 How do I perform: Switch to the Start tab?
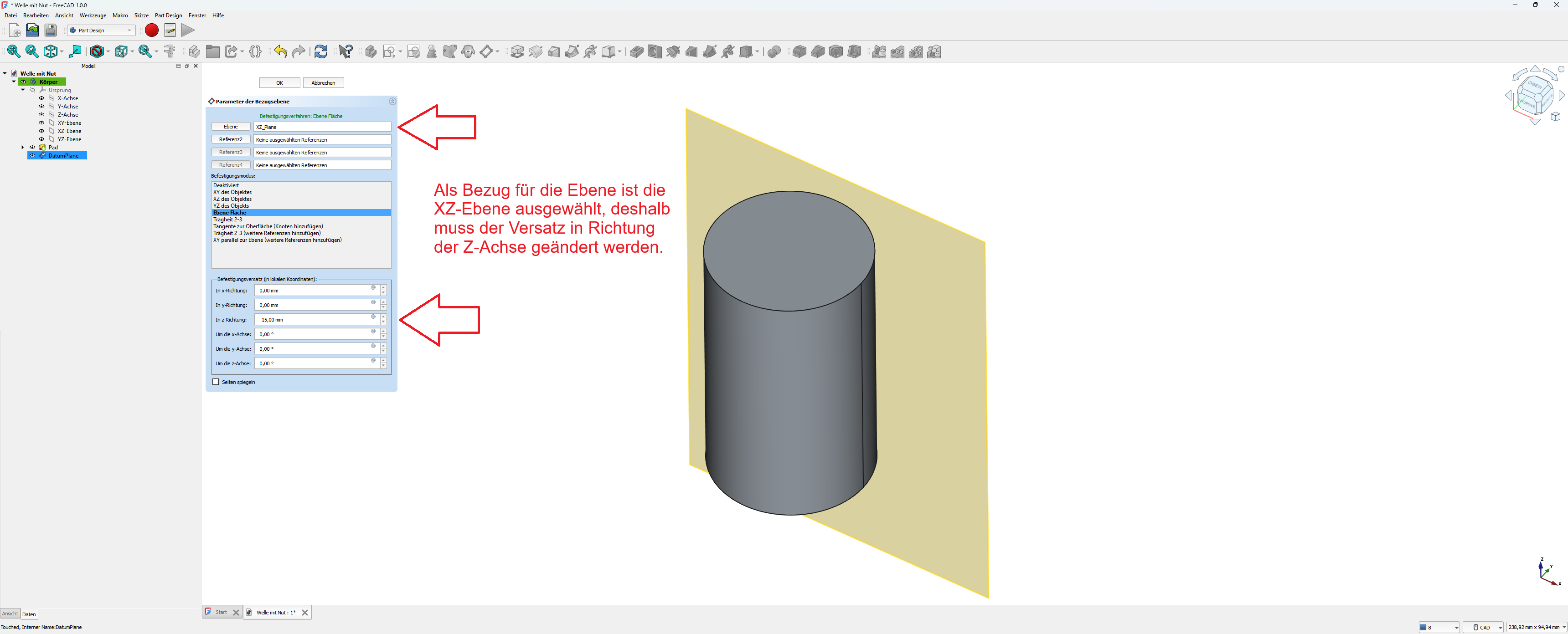point(221,613)
